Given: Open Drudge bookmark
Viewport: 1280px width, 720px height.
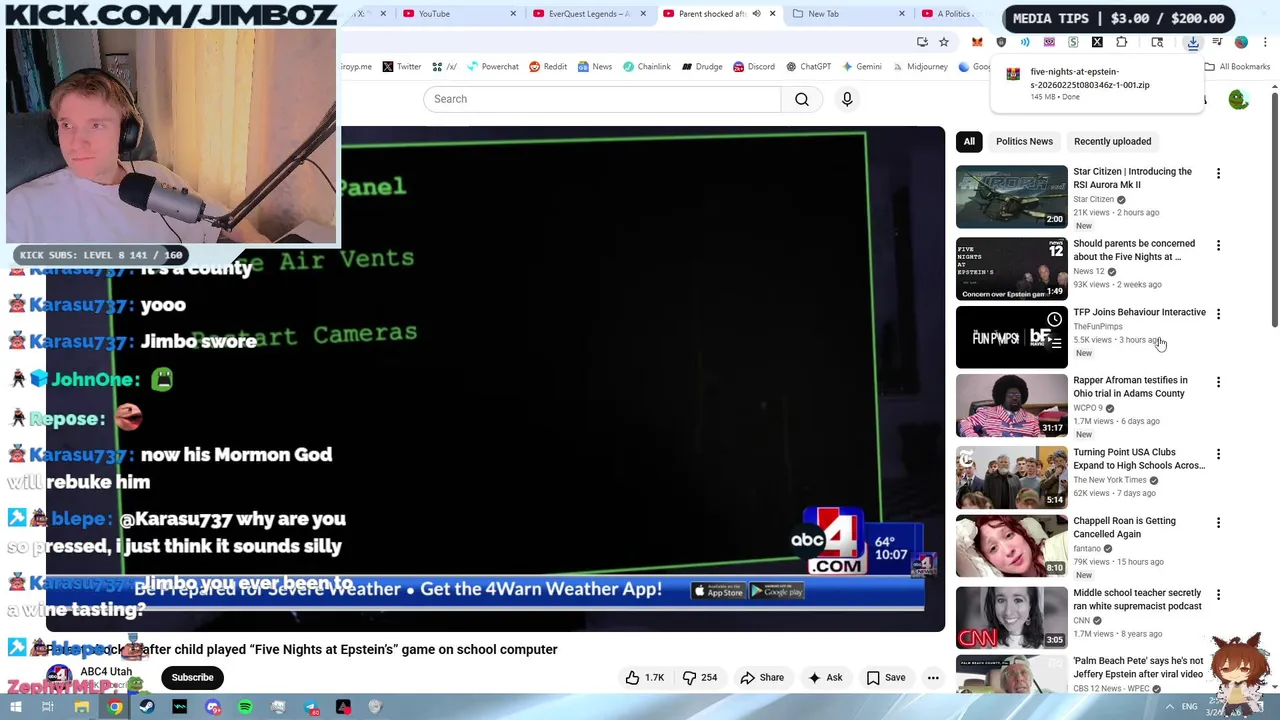Looking at the screenshot, I should [702, 67].
